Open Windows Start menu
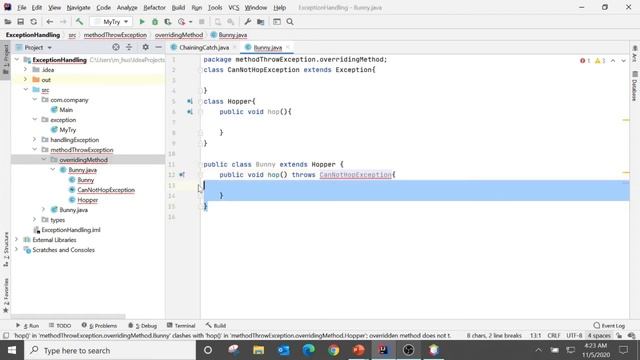The width and height of the screenshot is (640, 360). pos(12,350)
